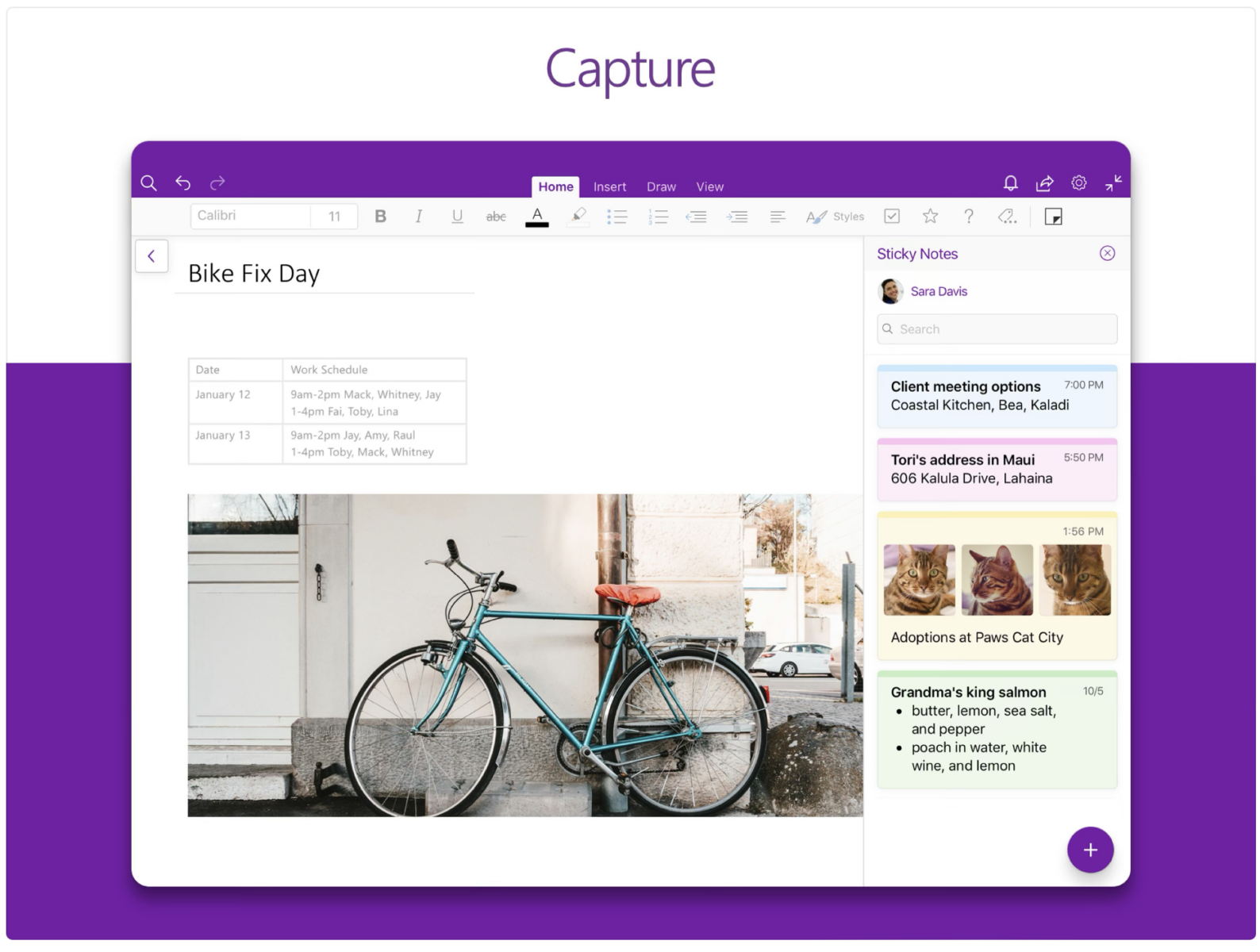Share the notebook page
The height and width of the screenshot is (952, 1260).
pyautogui.click(x=1044, y=183)
